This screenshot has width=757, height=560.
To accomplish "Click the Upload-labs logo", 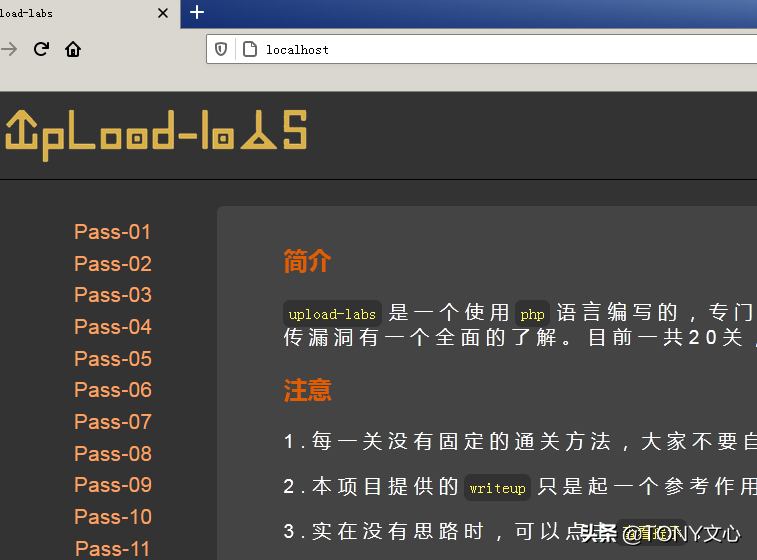I will [x=156, y=135].
